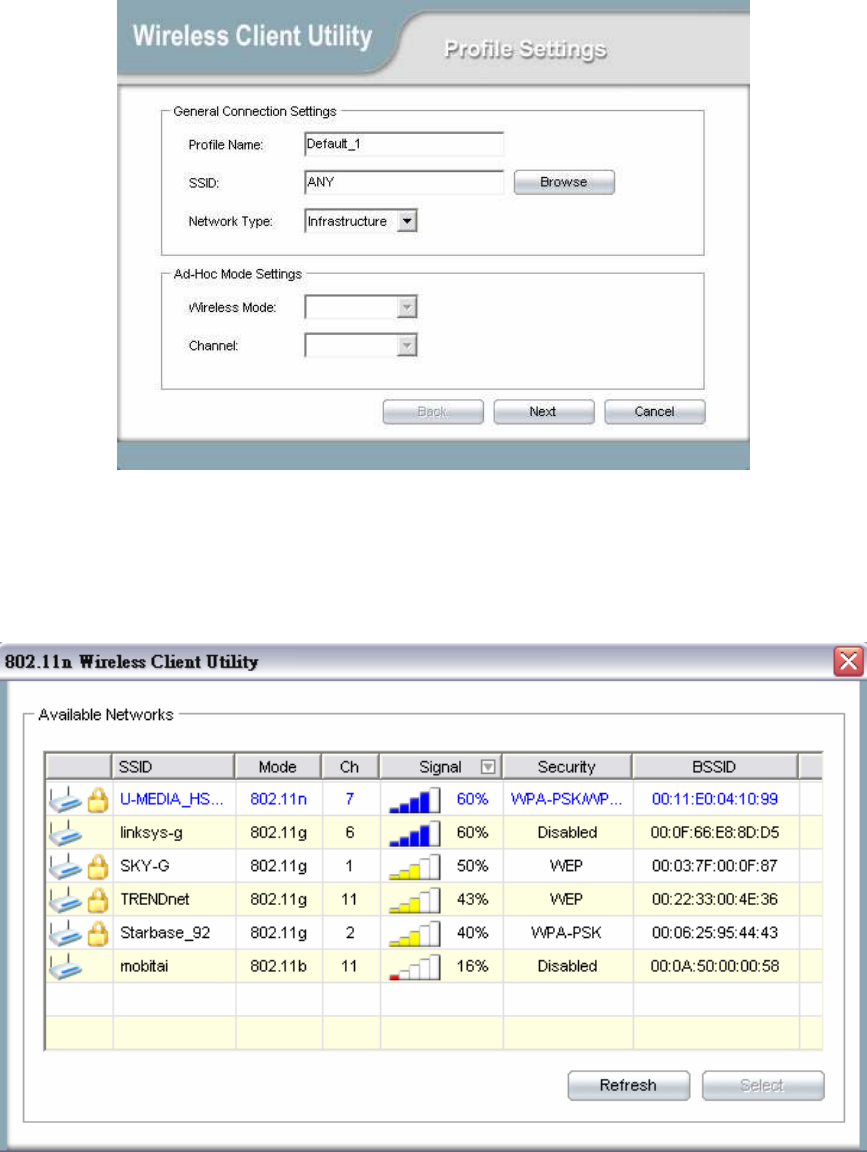This screenshot has width=867, height=1152.
Task: Click signal bars icon for Starbase_92 network
Action: pyautogui.click(x=414, y=933)
